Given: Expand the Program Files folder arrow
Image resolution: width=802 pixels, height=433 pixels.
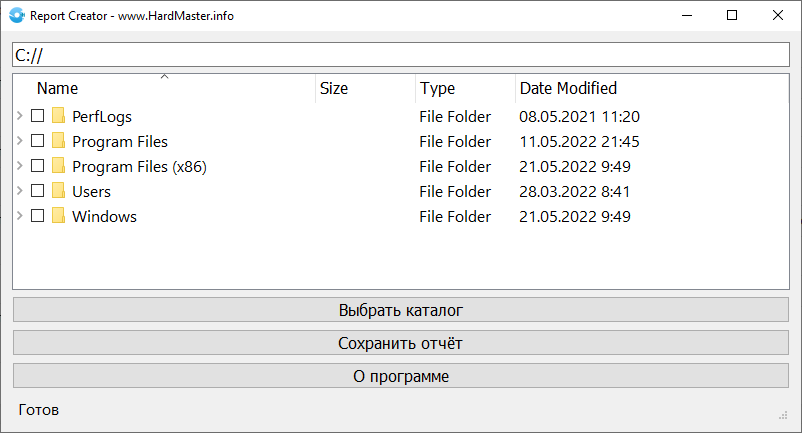Looking at the screenshot, I should click(x=20, y=141).
